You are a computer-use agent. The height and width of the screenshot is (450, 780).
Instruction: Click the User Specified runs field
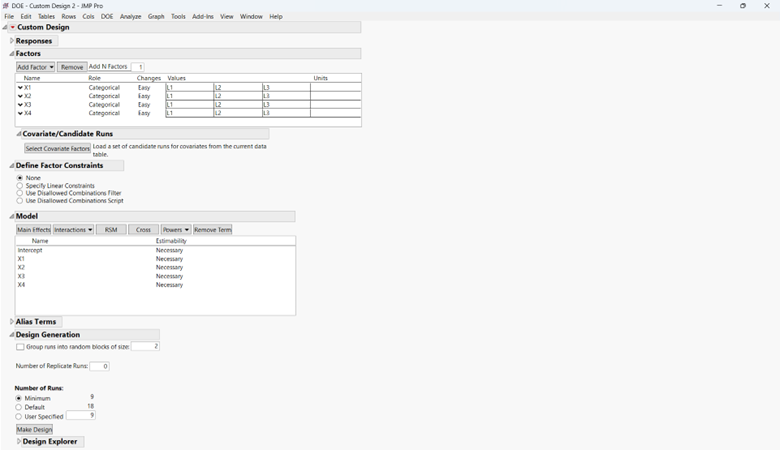[81, 415]
